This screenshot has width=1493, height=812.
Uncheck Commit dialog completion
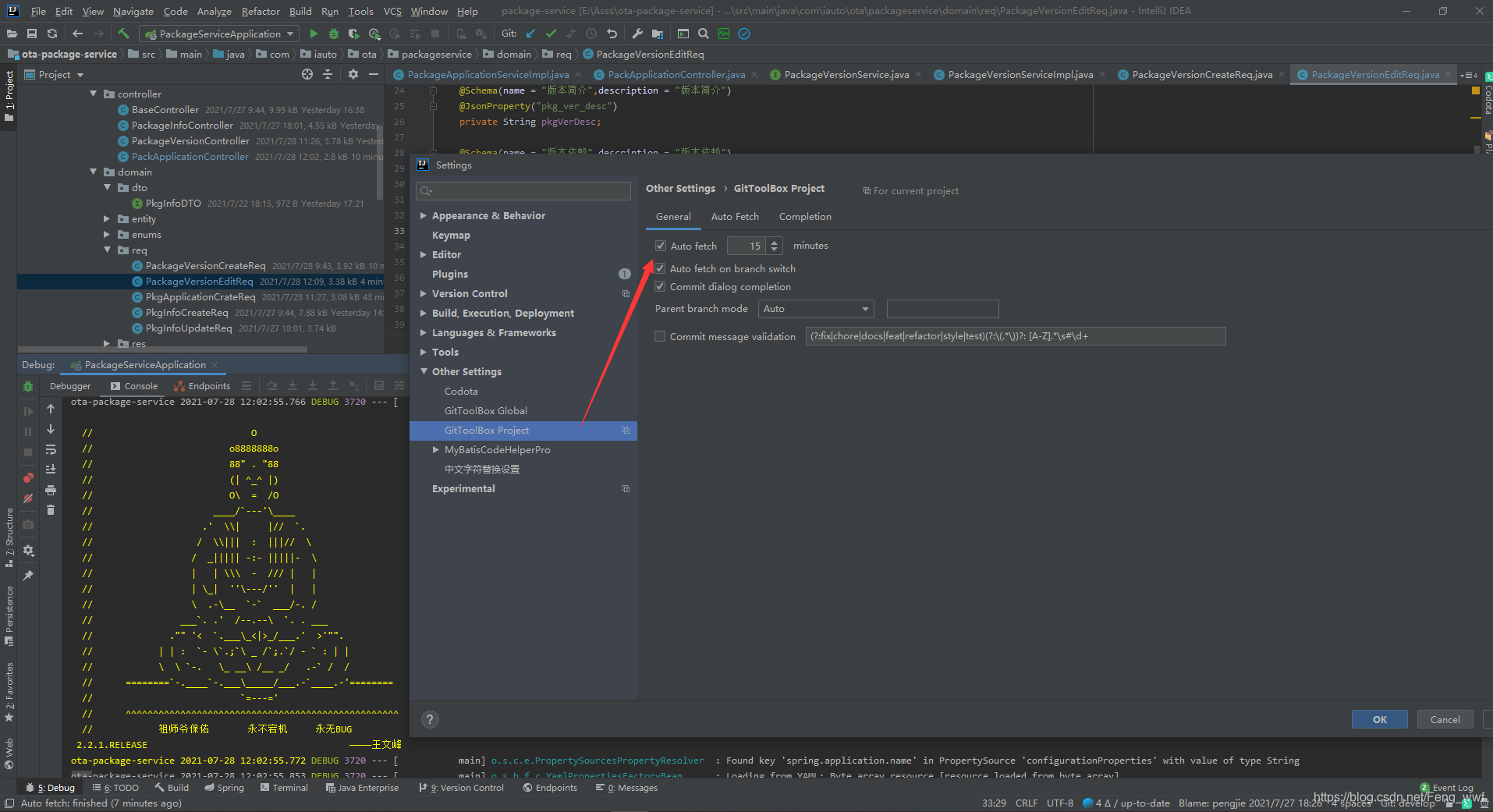pyautogui.click(x=660, y=286)
